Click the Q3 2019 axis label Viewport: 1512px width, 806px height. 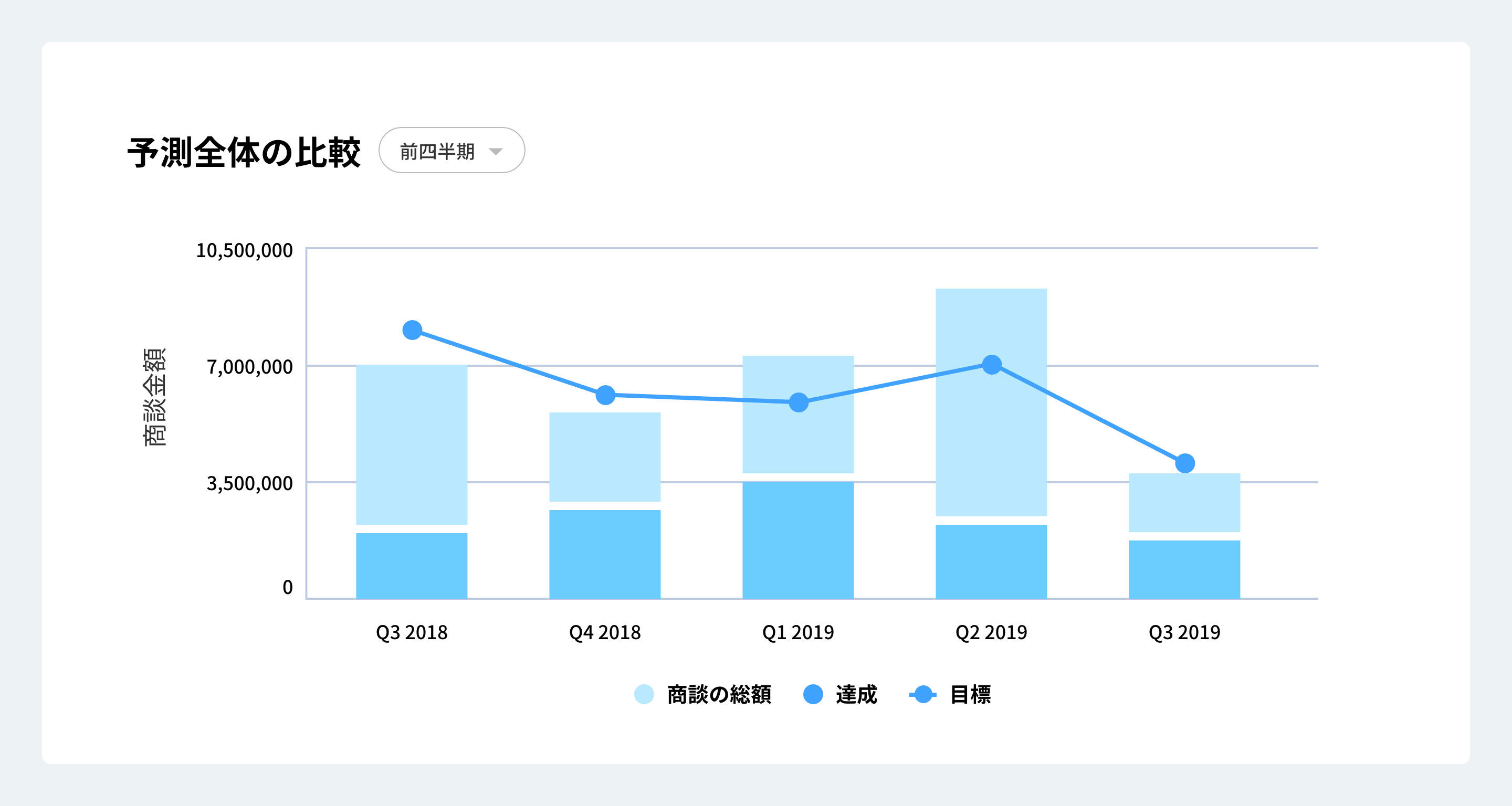pos(1184,632)
